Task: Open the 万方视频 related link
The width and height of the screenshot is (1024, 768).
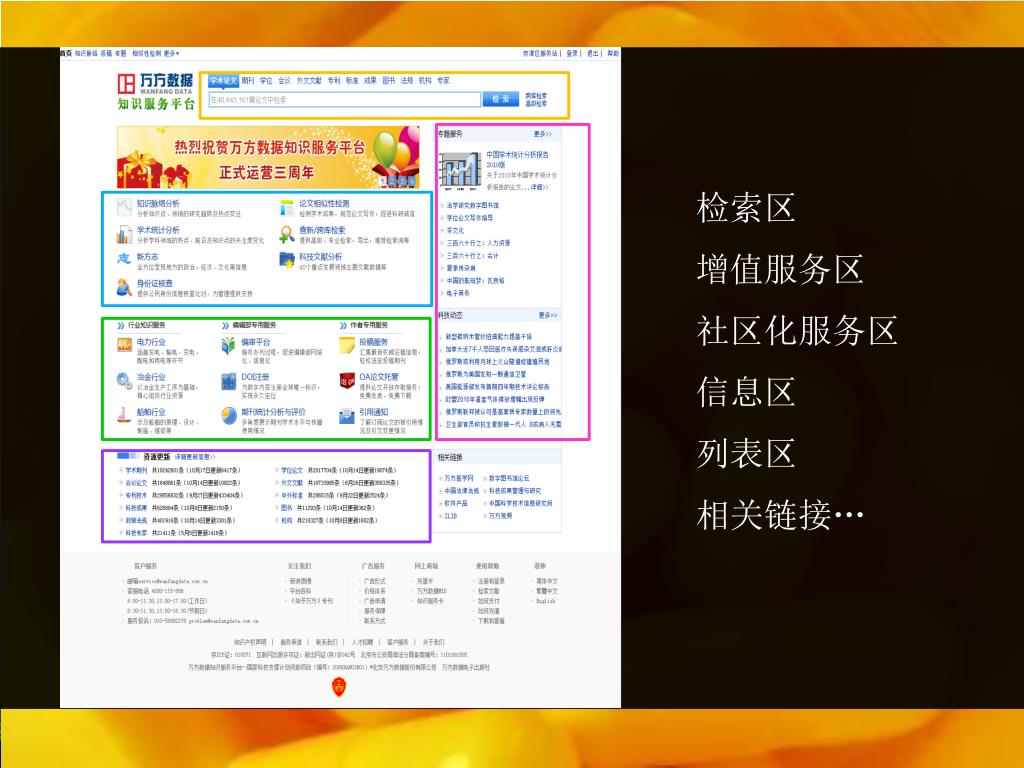Action: 501,516
